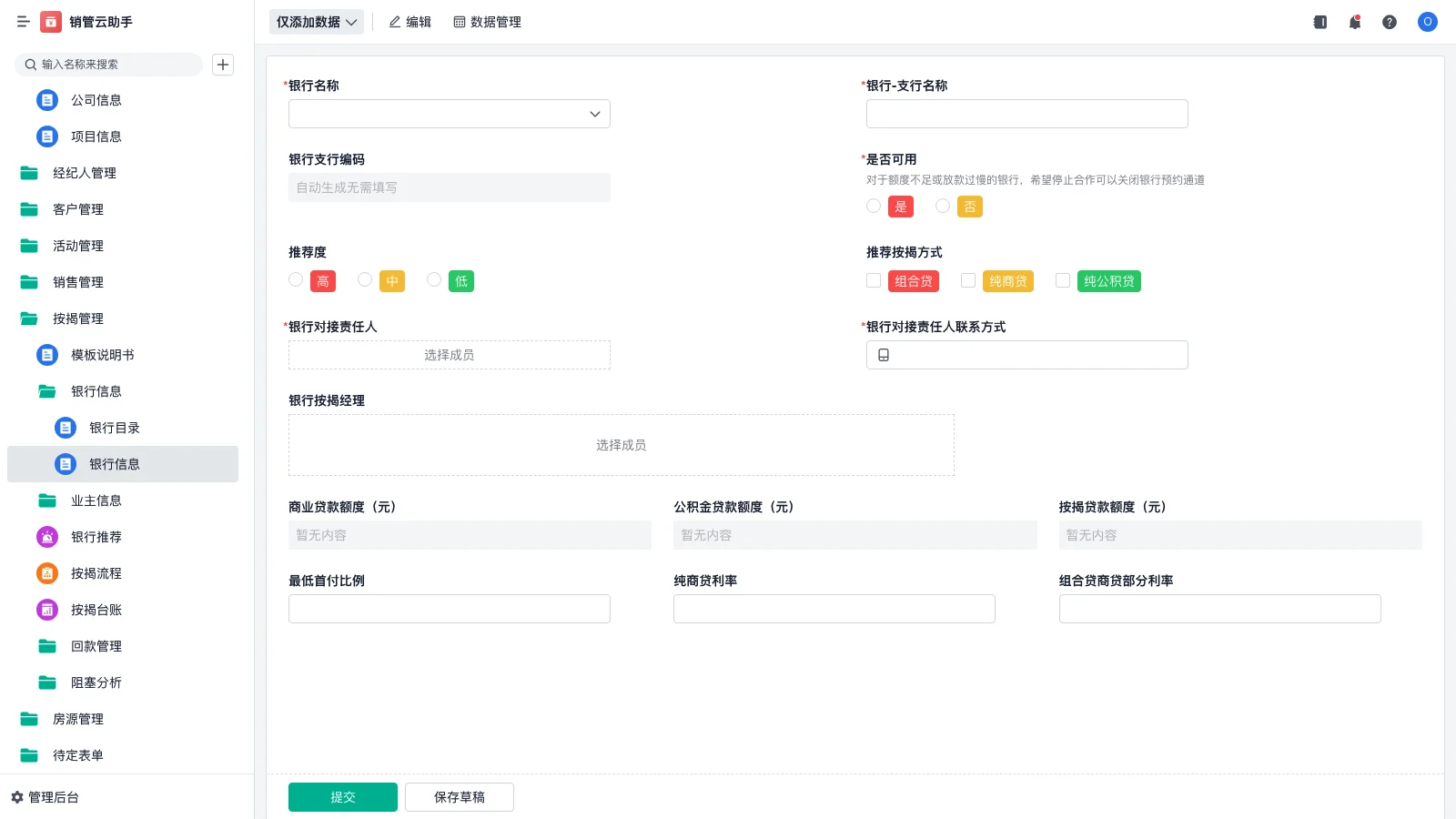
Task: Click the 纯商贷利率 input field
Action: tap(834, 608)
